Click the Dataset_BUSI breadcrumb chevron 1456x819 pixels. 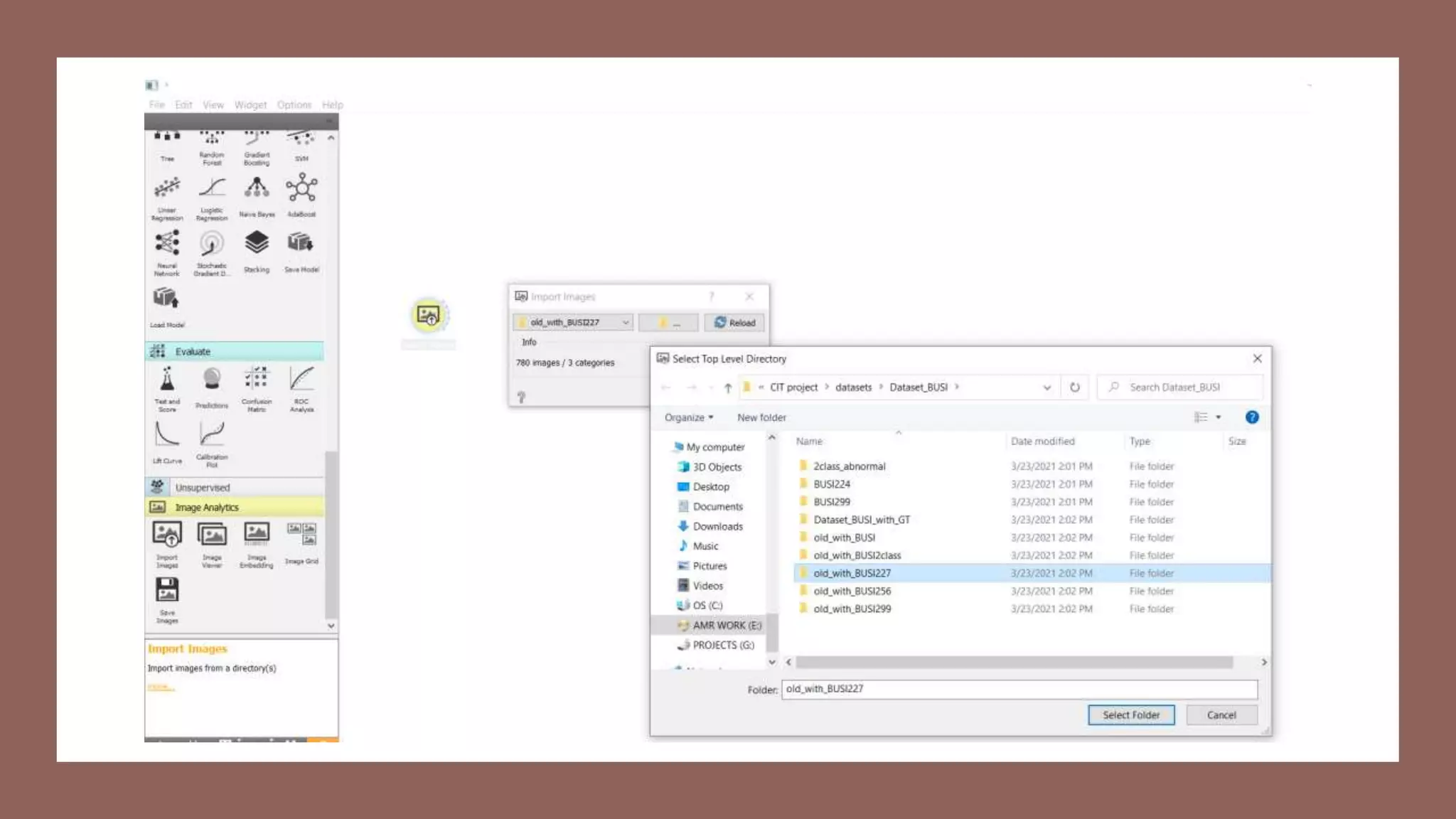click(x=957, y=387)
